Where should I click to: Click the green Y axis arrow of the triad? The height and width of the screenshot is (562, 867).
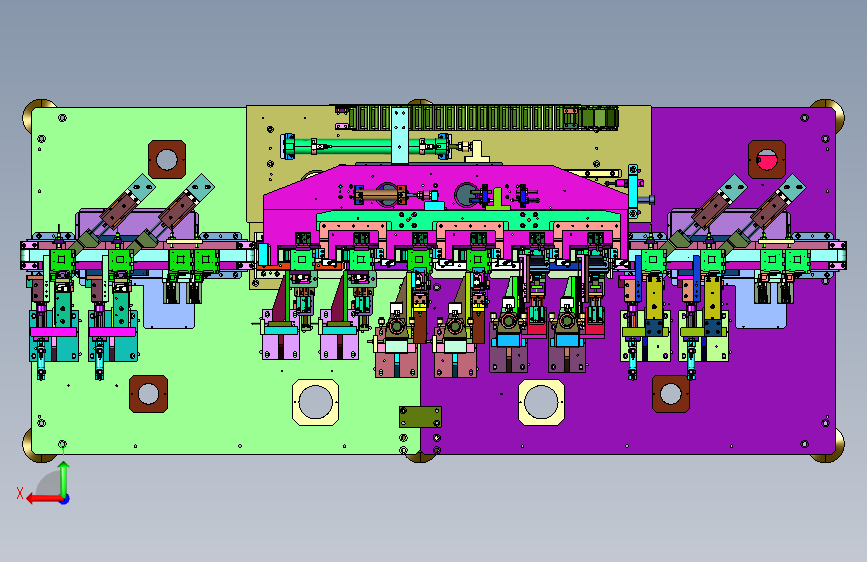64,478
